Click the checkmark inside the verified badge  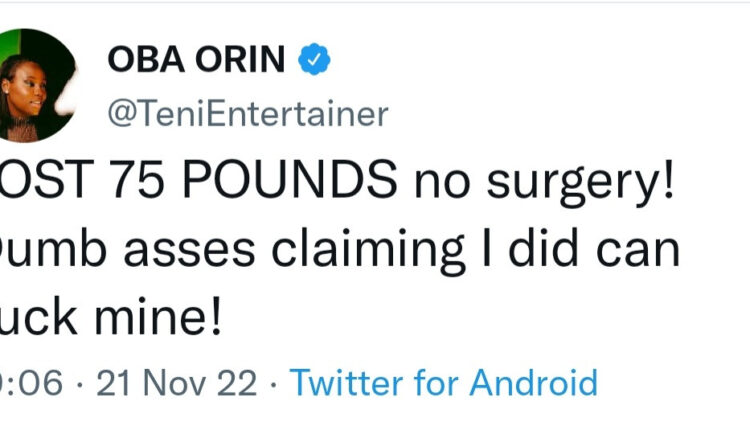317,61
